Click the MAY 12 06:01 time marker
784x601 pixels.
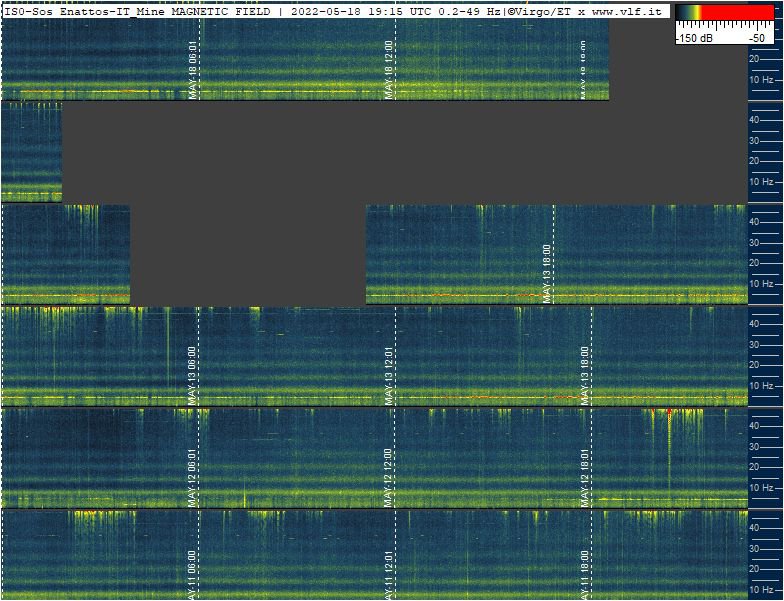(192, 478)
